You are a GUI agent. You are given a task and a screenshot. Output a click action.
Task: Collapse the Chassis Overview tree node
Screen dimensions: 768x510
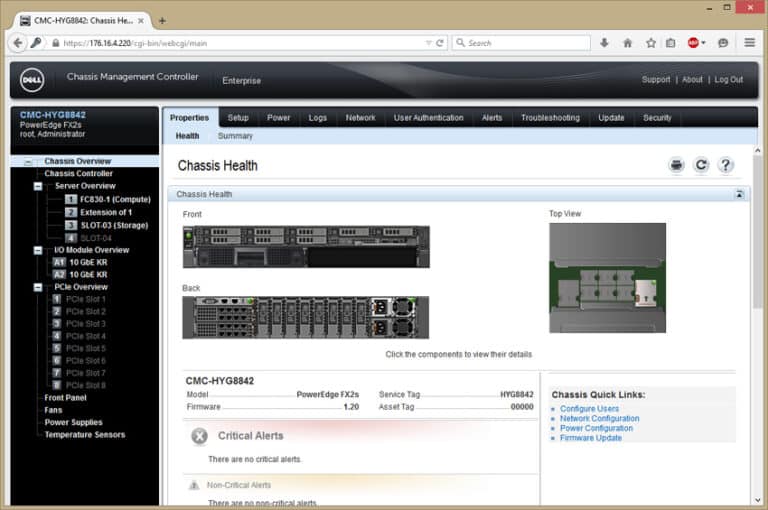(x=28, y=162)
